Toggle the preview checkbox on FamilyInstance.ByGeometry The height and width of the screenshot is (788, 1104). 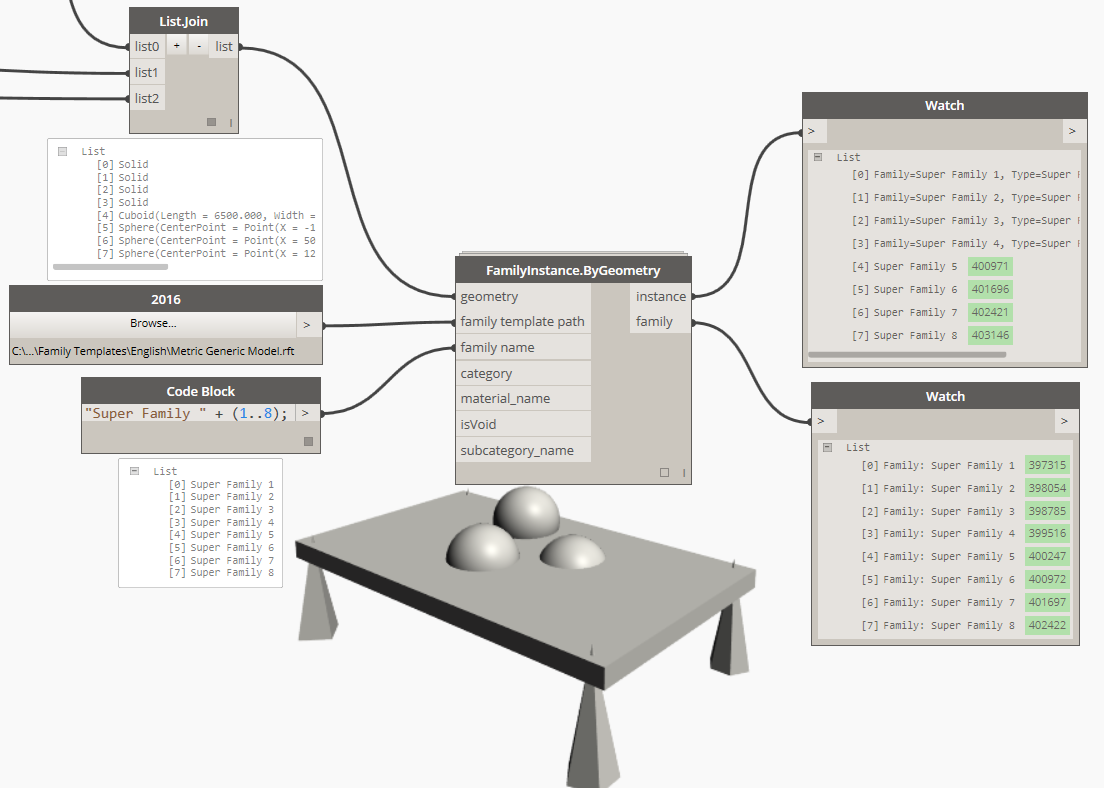664,471
